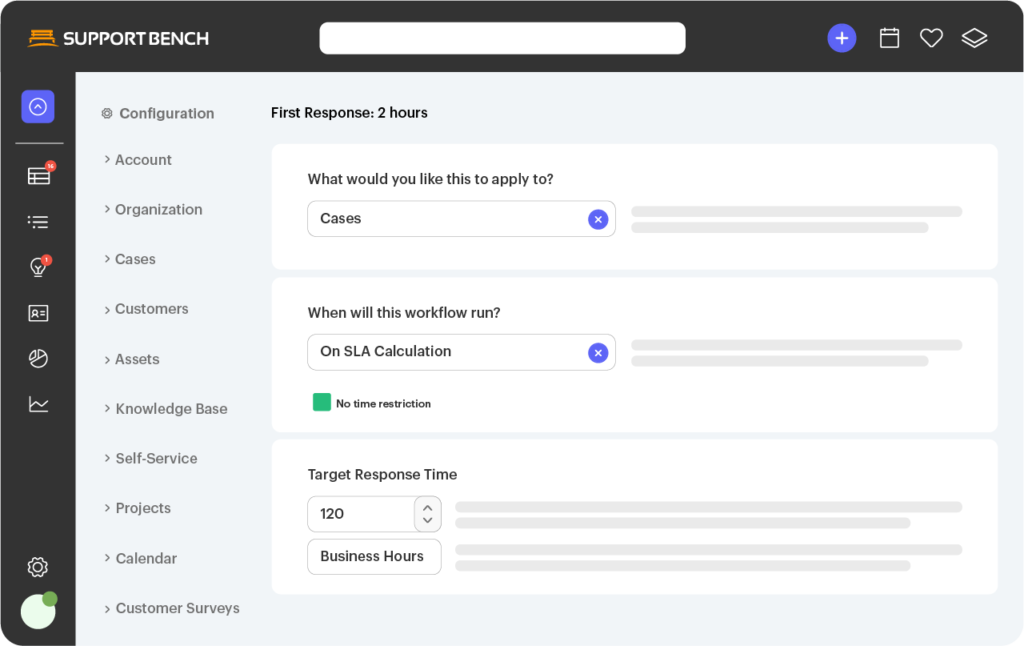Click the heart favorites icon

[x=931, y=38]
